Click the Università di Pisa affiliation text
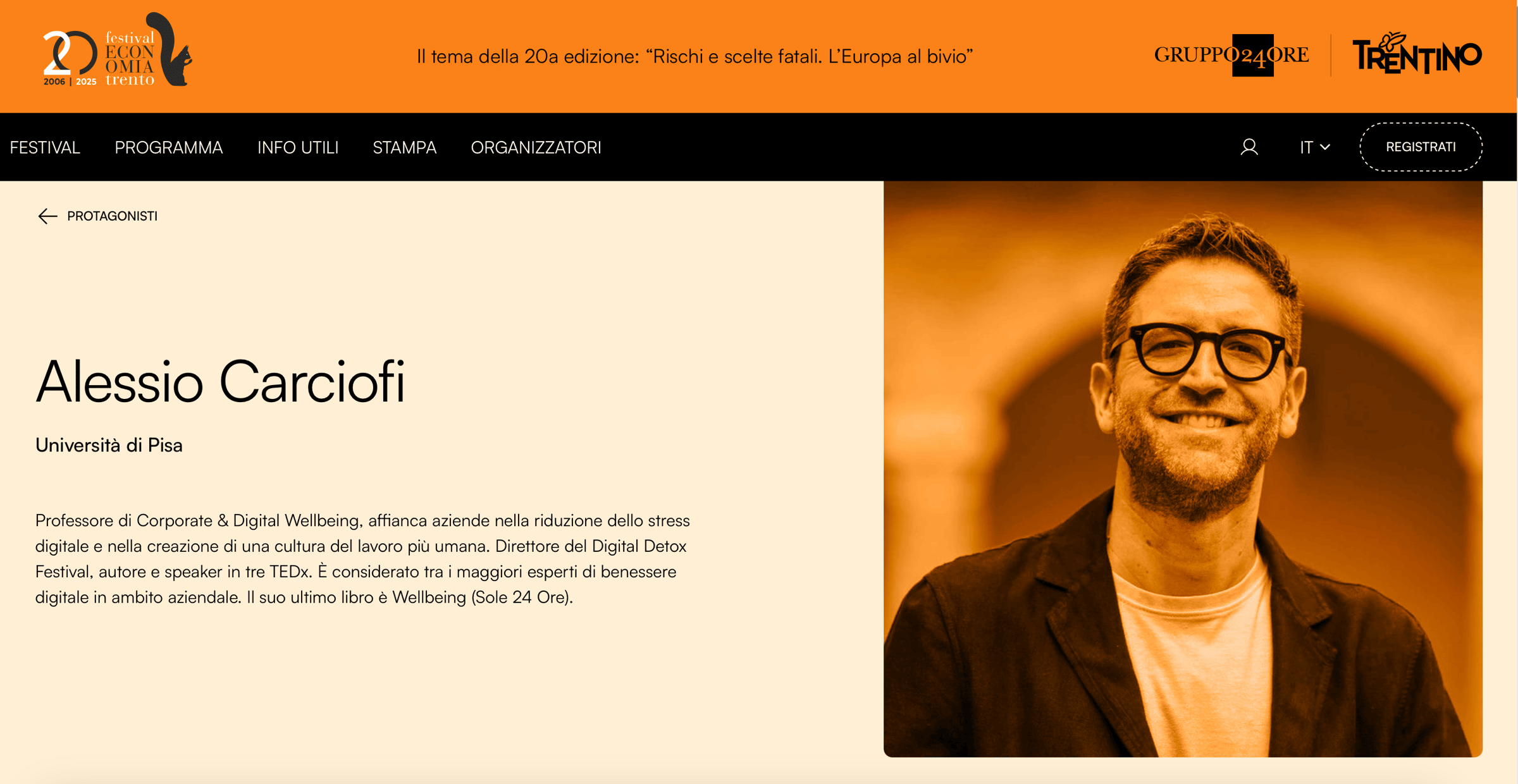1518x784 pixels. pyautogui.click(x=109, y=445)
